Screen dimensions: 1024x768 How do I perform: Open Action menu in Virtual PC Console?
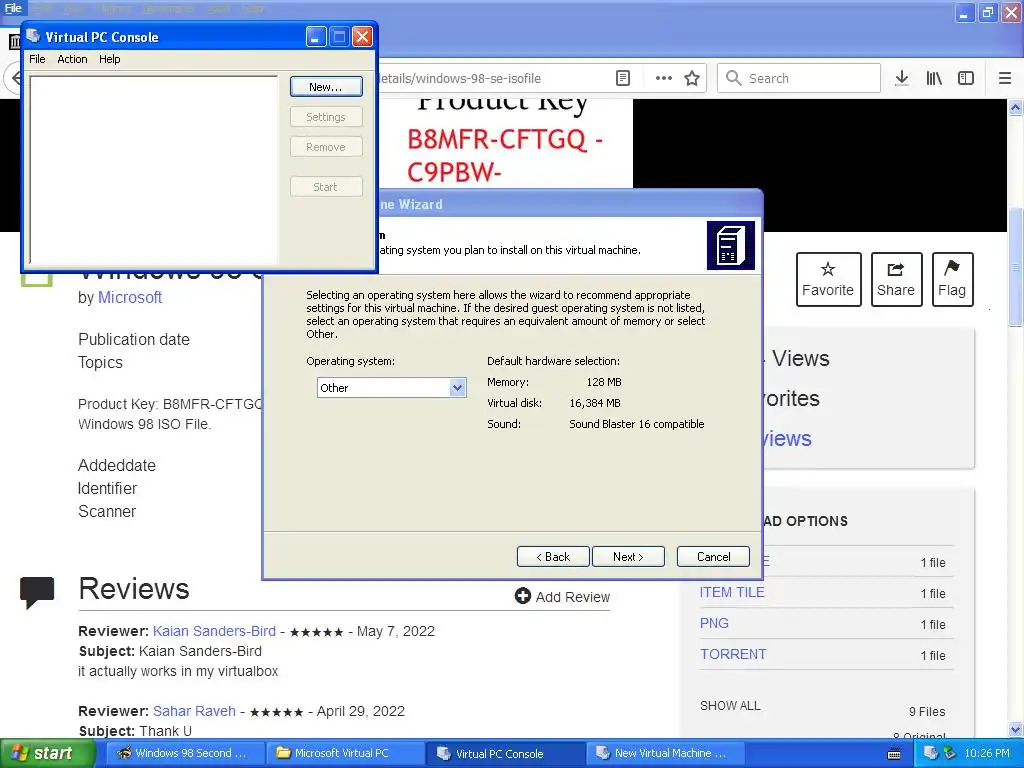pos(72,59)
